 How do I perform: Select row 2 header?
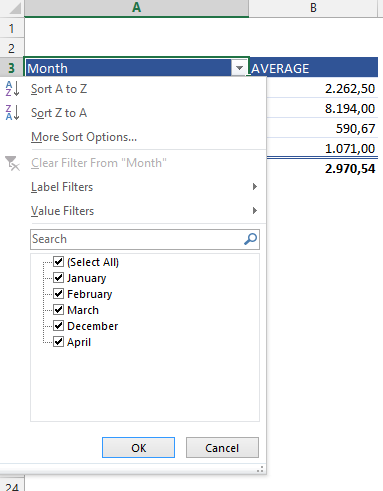tap(12, 48)
